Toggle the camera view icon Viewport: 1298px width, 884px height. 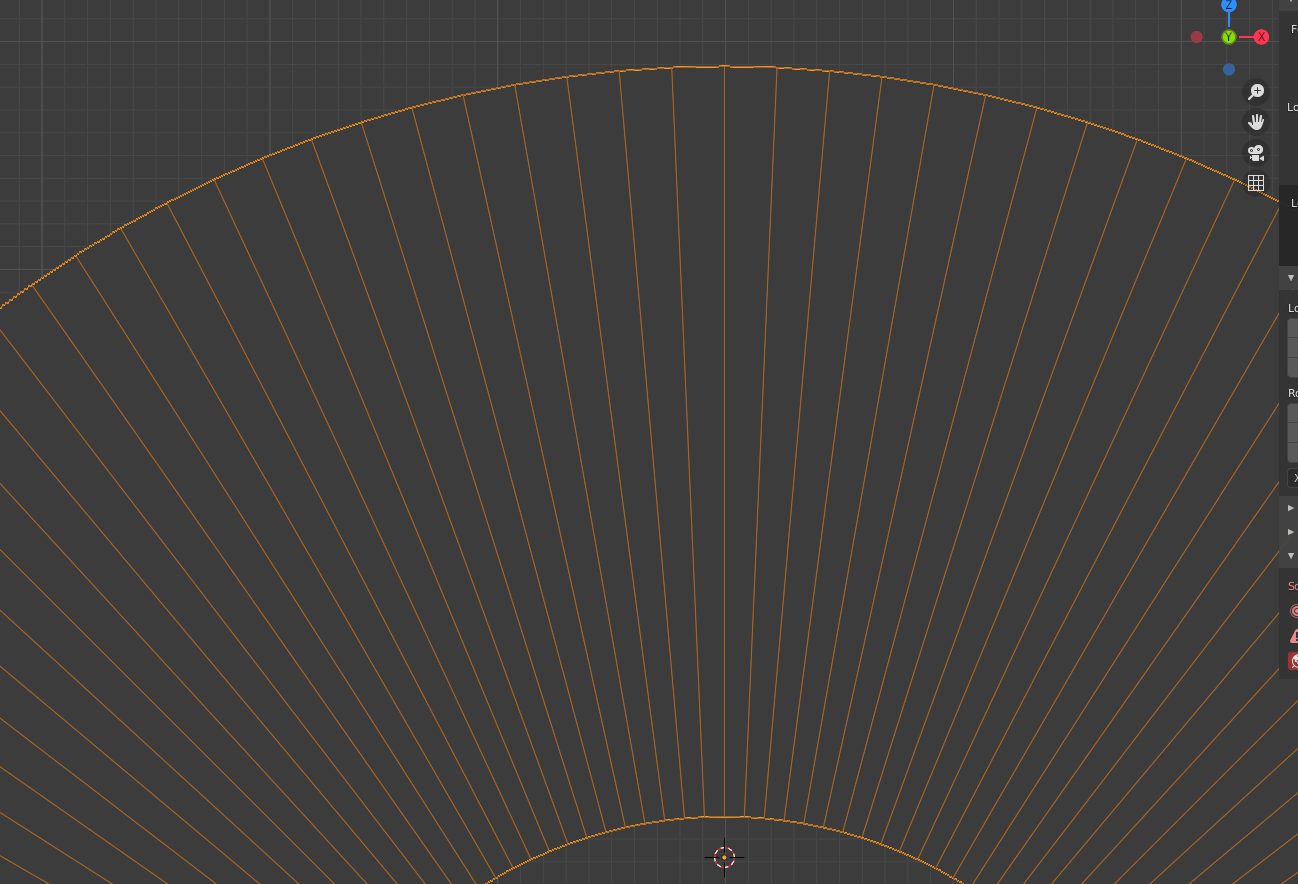pyautogui.click(x=1256, y=153)
